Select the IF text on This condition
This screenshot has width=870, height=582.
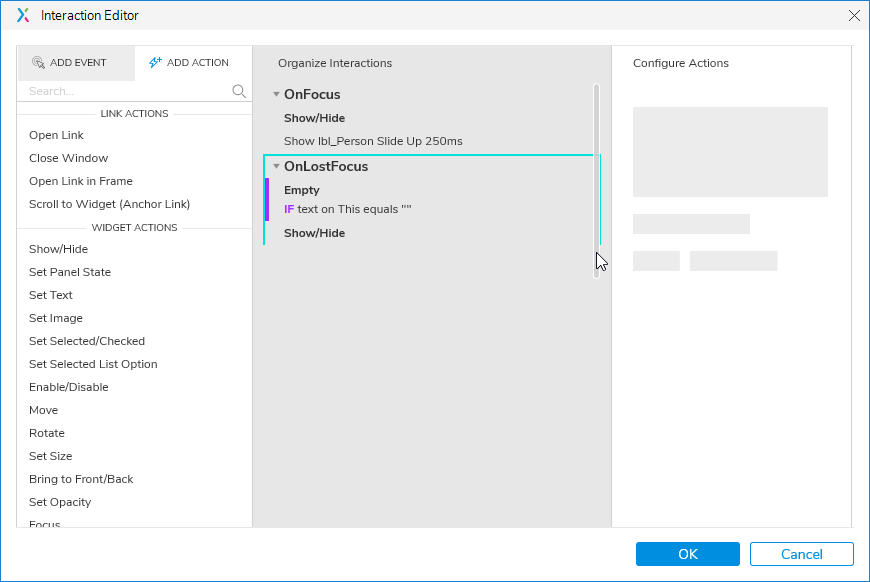pos(348,209)
